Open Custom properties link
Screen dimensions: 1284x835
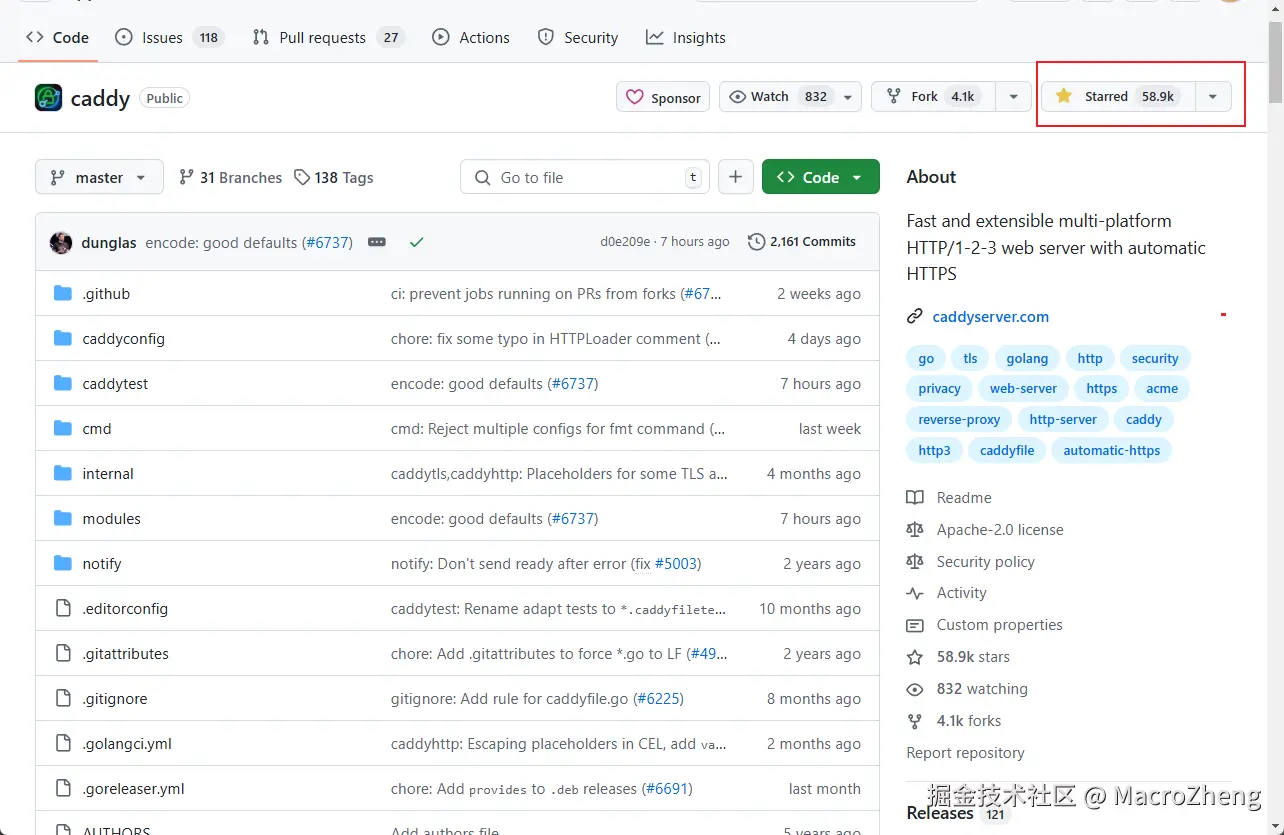point(985,625)
